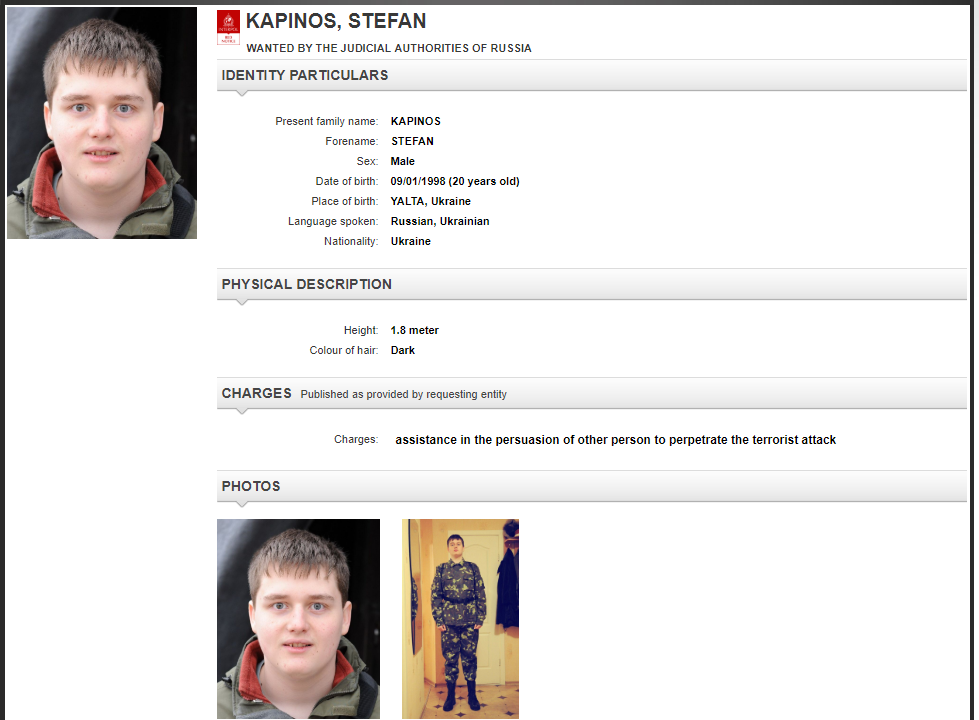This screenshot has width=979, height=720.
Task: Click the Nationality value Ukraine
Action: (x=411, y=241)
